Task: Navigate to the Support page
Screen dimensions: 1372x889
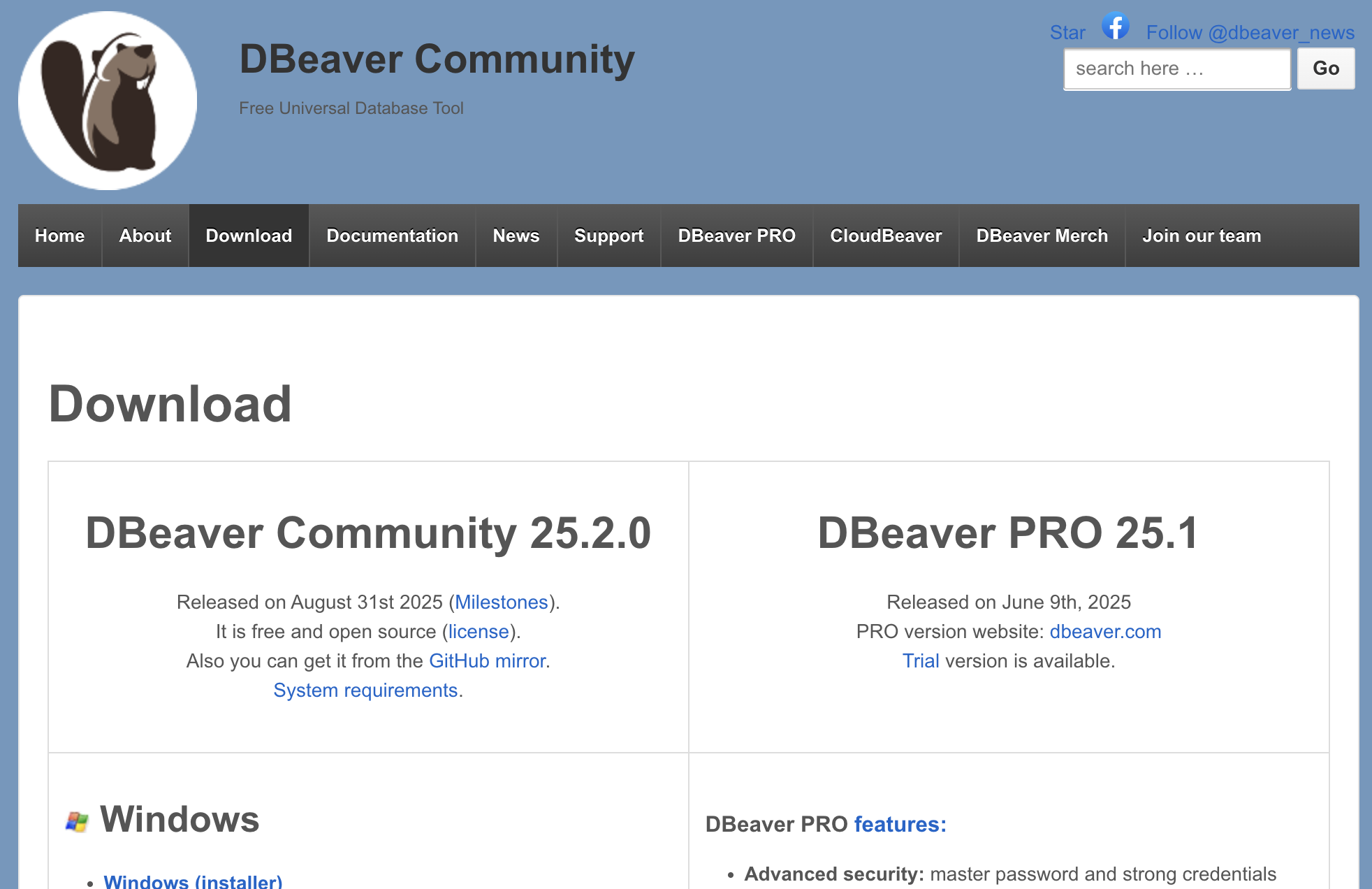Action: pyautogui.click(x=609, y=236)
